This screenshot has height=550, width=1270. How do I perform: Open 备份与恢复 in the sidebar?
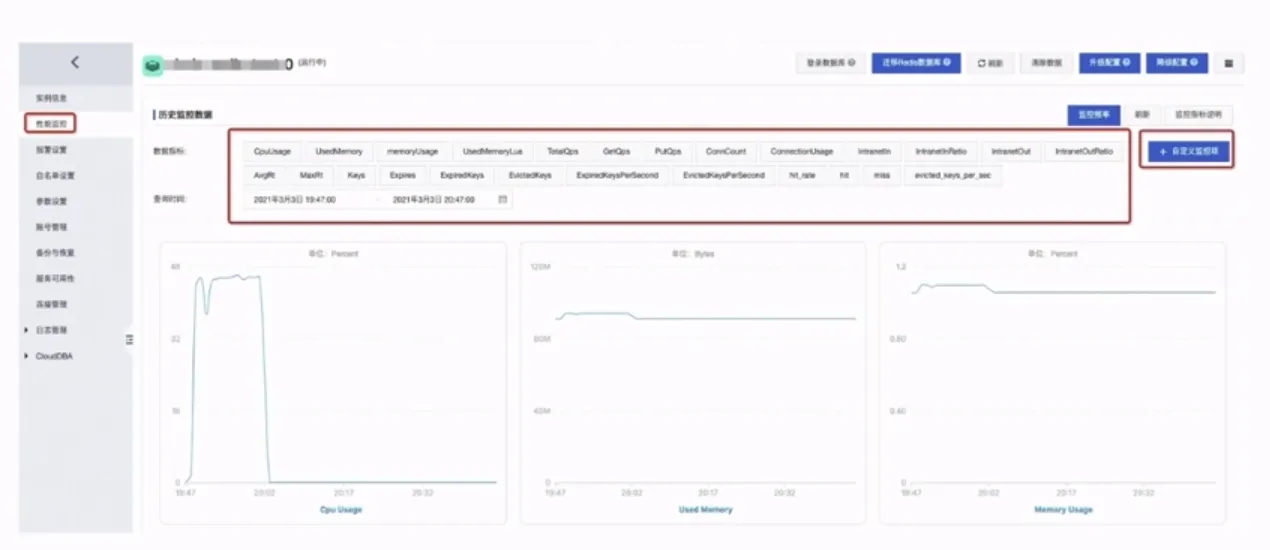point(55,252)
